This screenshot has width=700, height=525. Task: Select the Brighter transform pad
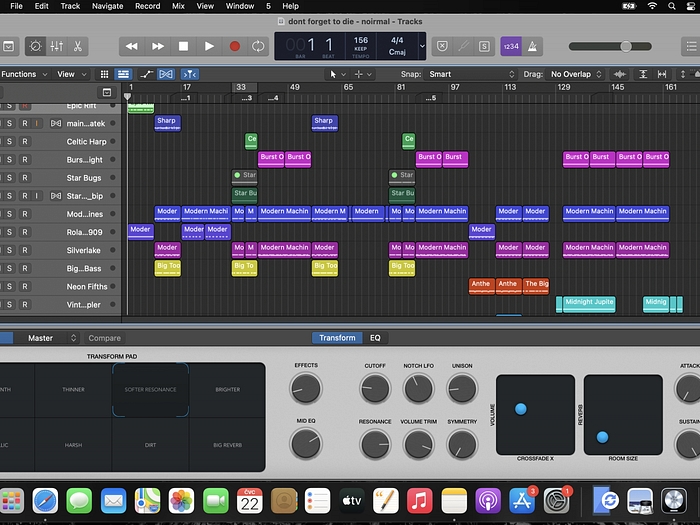tap(227, 390)
